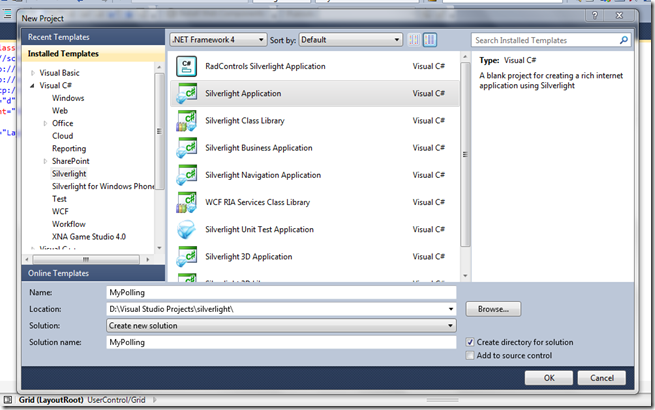Select Silverlight for Windows Phone category
This screenshot has height=410, width=655.
click(103, 186)
